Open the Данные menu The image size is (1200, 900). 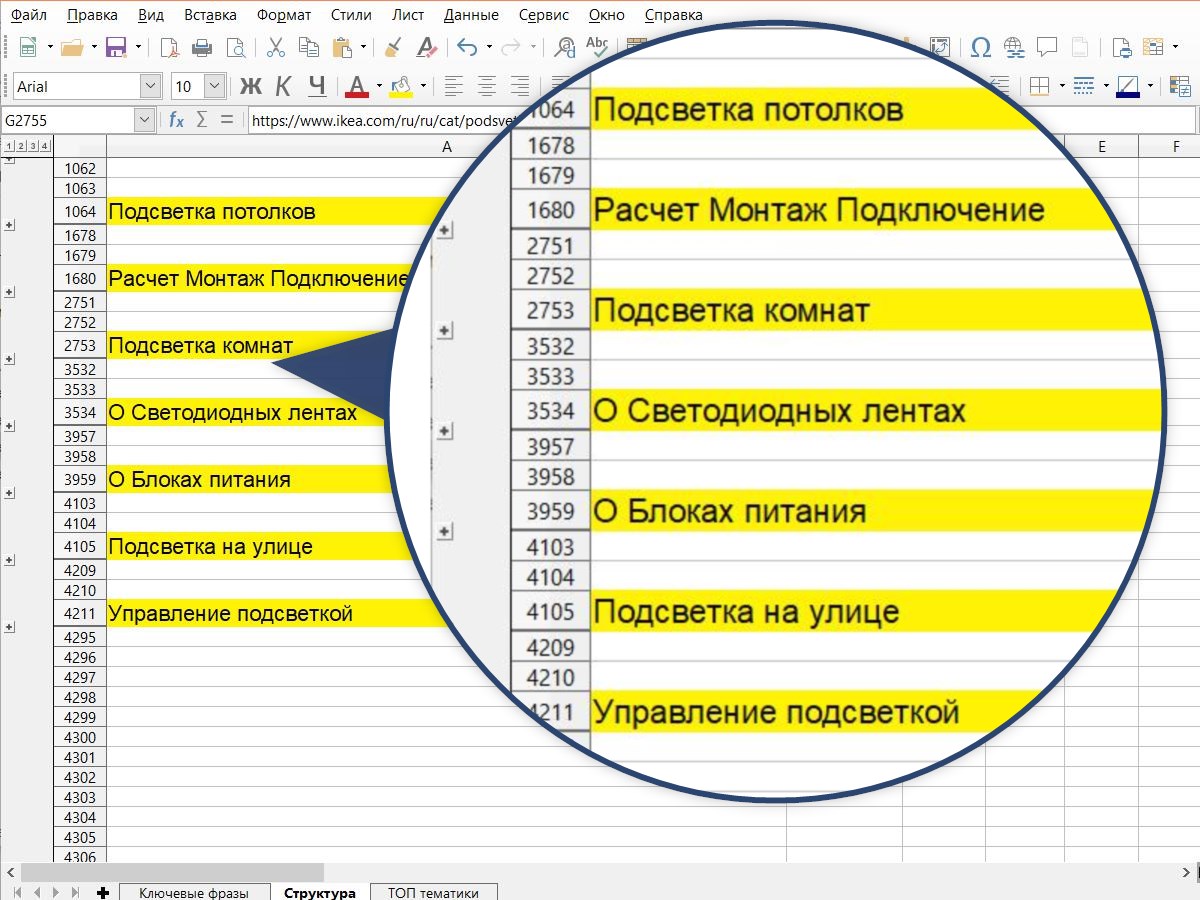point(473,15)
